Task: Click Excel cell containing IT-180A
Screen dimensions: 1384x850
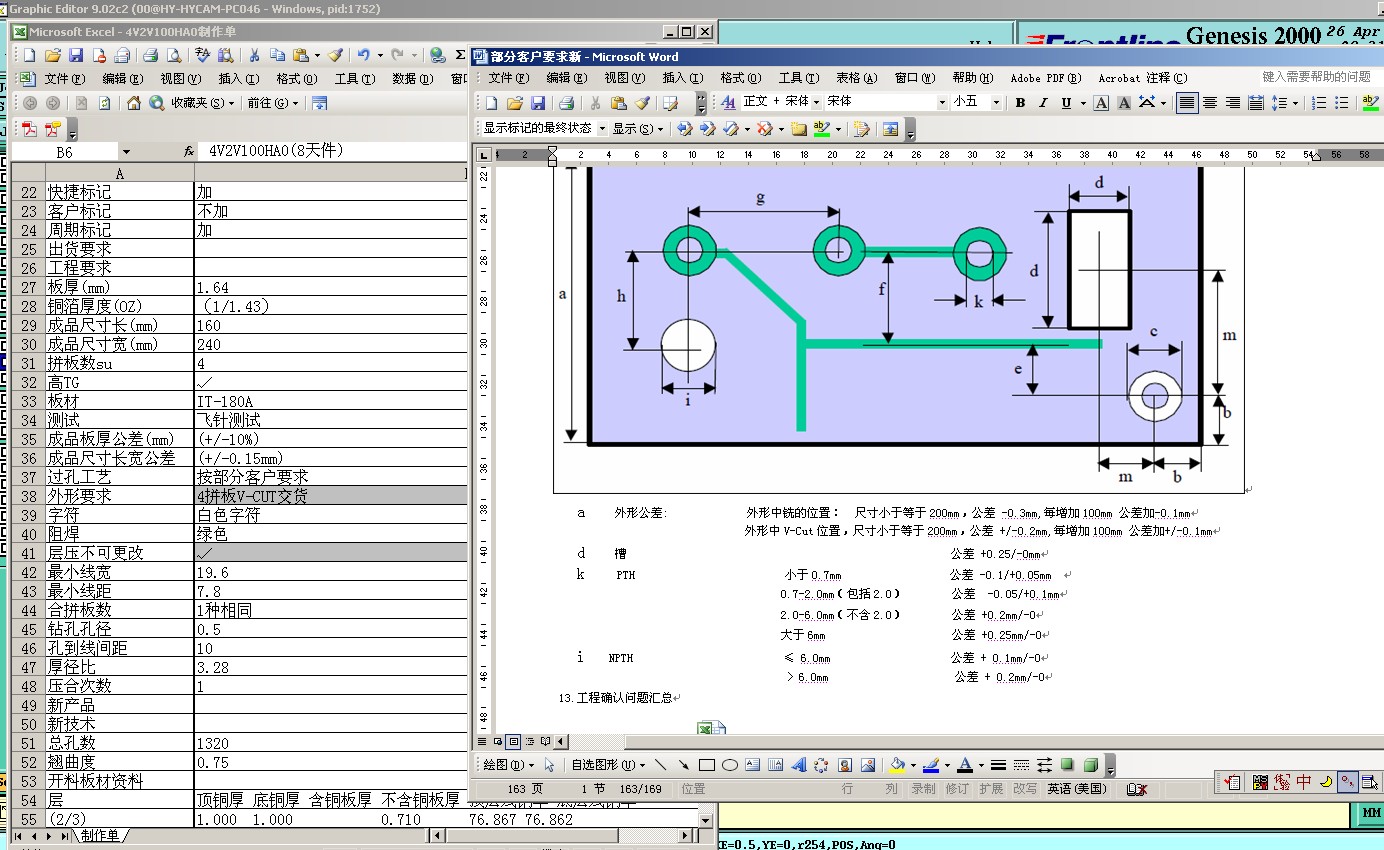Action: [330, 401]
